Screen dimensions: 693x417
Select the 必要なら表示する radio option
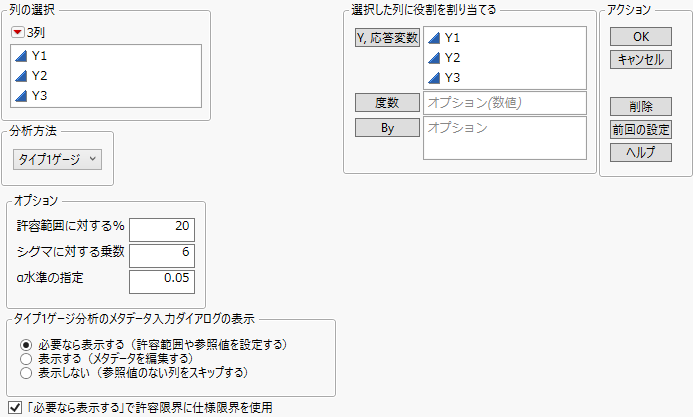pyautogui.click(x=26, y=345)
